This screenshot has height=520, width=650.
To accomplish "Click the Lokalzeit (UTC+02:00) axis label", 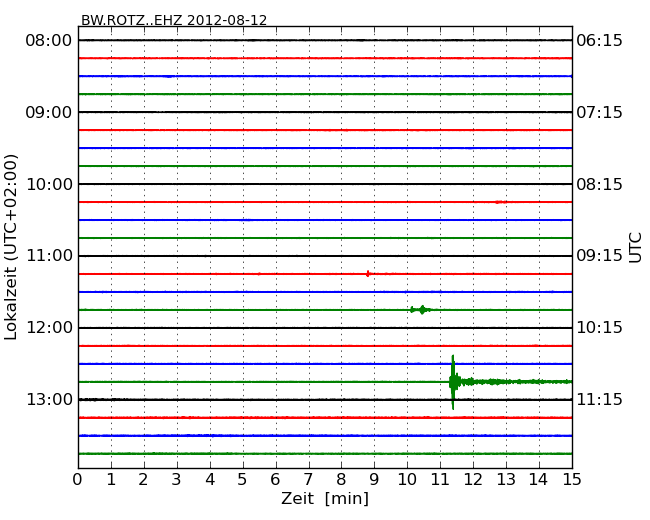I will pos(11,247).
